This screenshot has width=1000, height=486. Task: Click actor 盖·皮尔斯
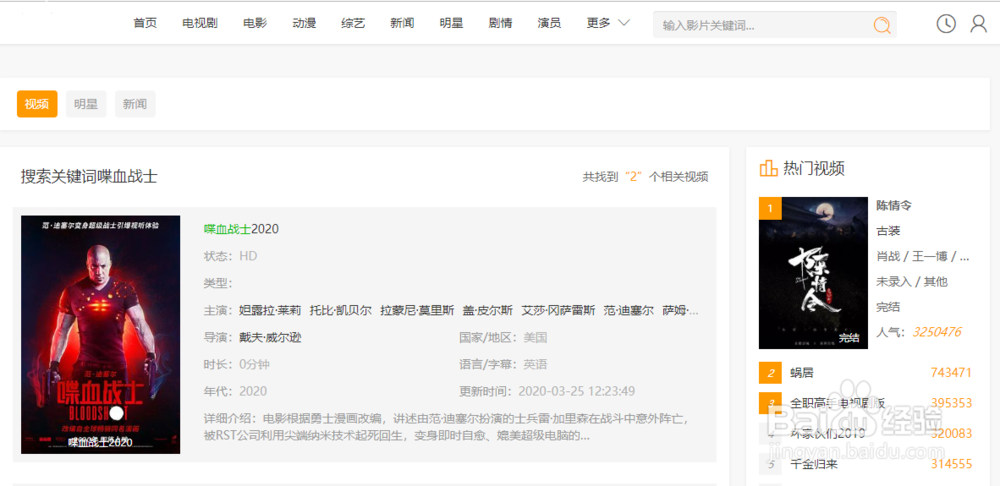pos(488,311)
